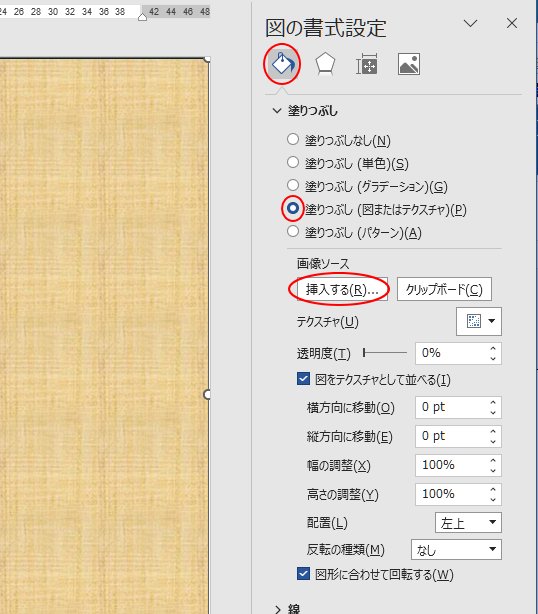
Task: Click the 幅の調整(X) 100% field
Action: (450, 465)
